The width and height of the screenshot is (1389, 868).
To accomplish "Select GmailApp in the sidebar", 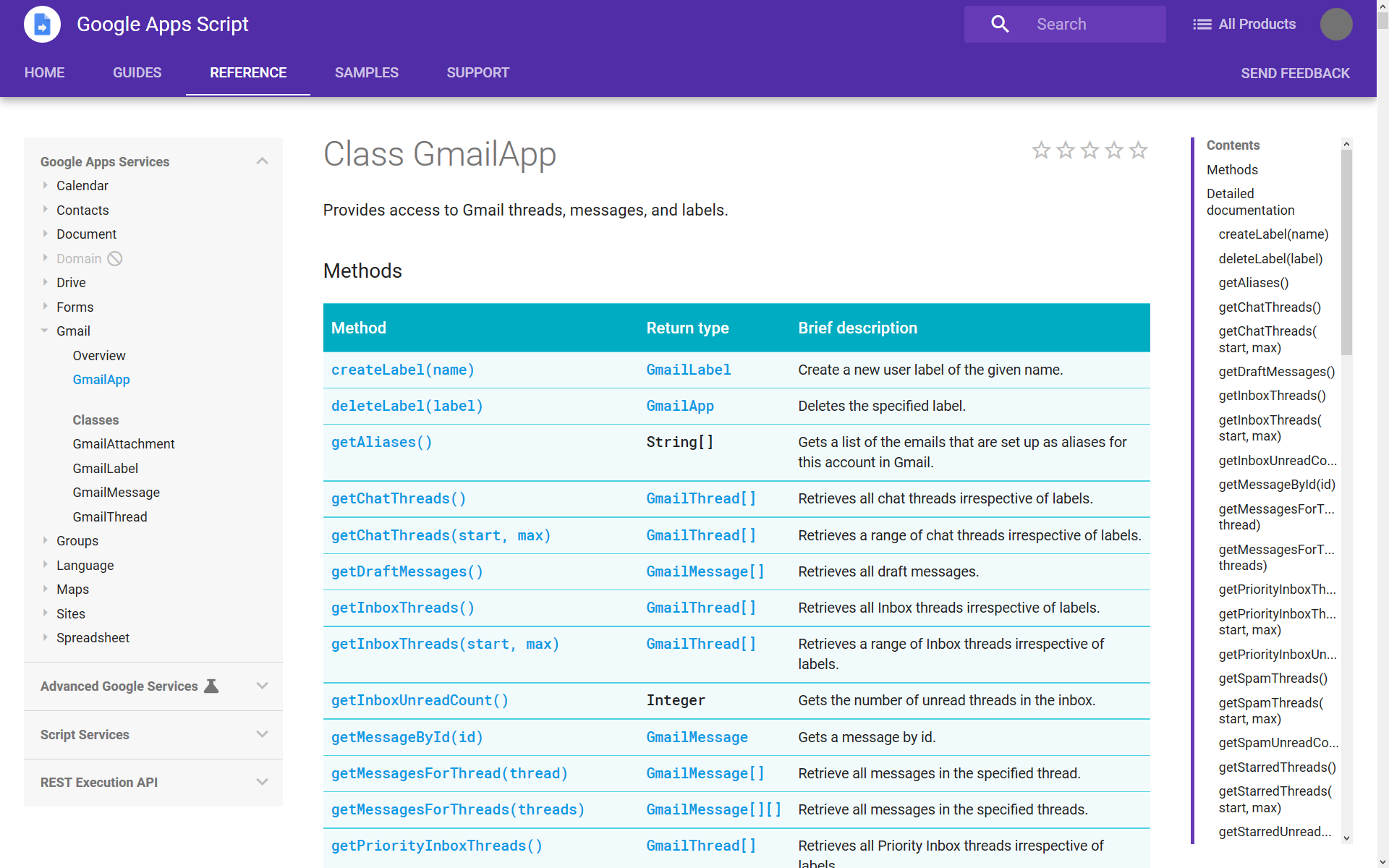I will (x=101, y=379).
